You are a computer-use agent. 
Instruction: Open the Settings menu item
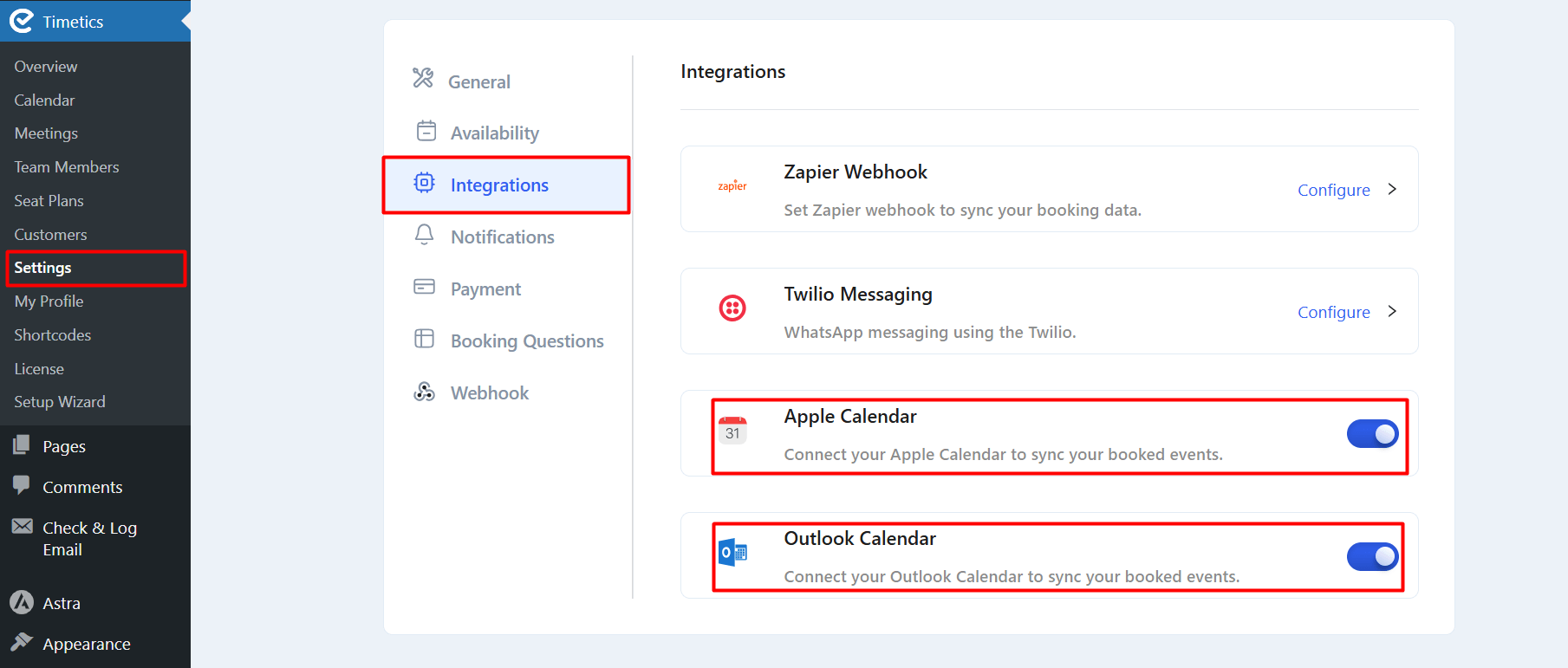(42, 267)
